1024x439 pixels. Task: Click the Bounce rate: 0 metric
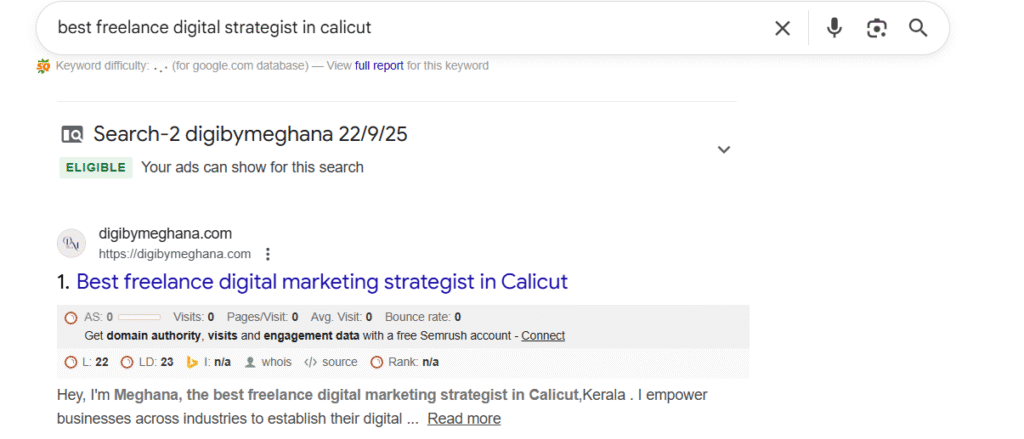pyautogui.click(x=423, y=317)
